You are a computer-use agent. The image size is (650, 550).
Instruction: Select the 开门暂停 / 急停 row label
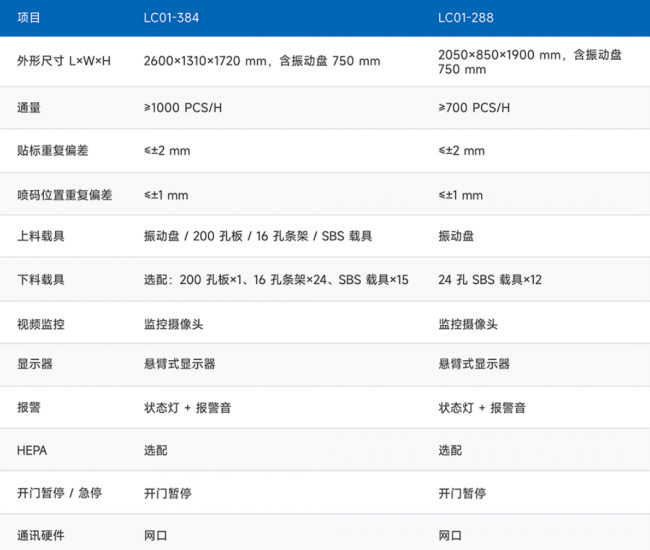59,493
